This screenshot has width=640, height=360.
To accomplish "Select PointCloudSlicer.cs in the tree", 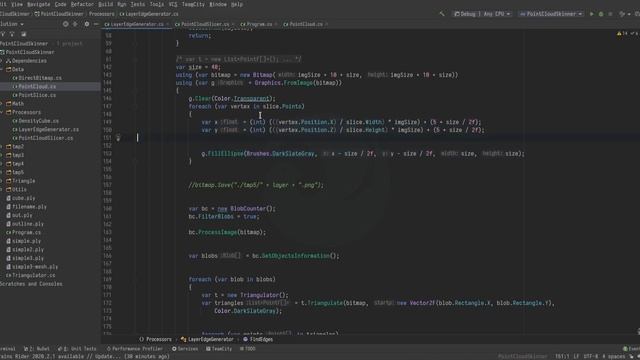I will click(x=42, y=138).
